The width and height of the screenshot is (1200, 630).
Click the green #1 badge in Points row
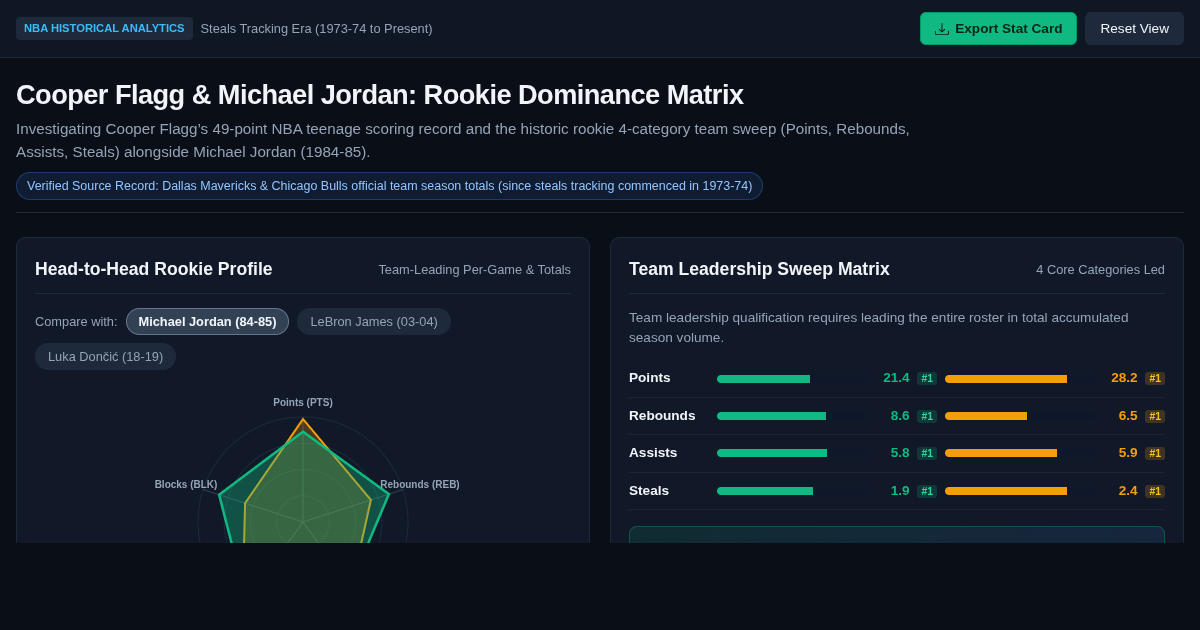tap(927, 379)
